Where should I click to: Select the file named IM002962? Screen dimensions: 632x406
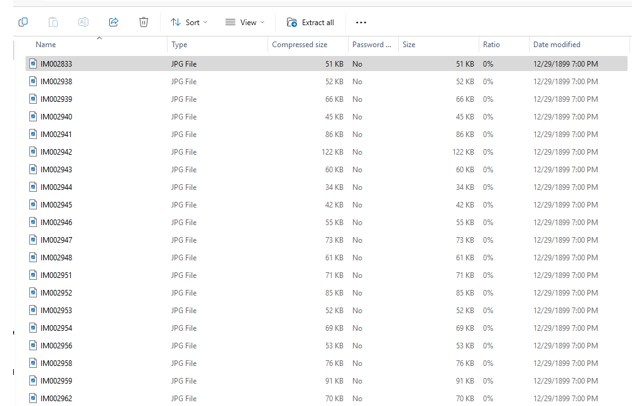56,398
